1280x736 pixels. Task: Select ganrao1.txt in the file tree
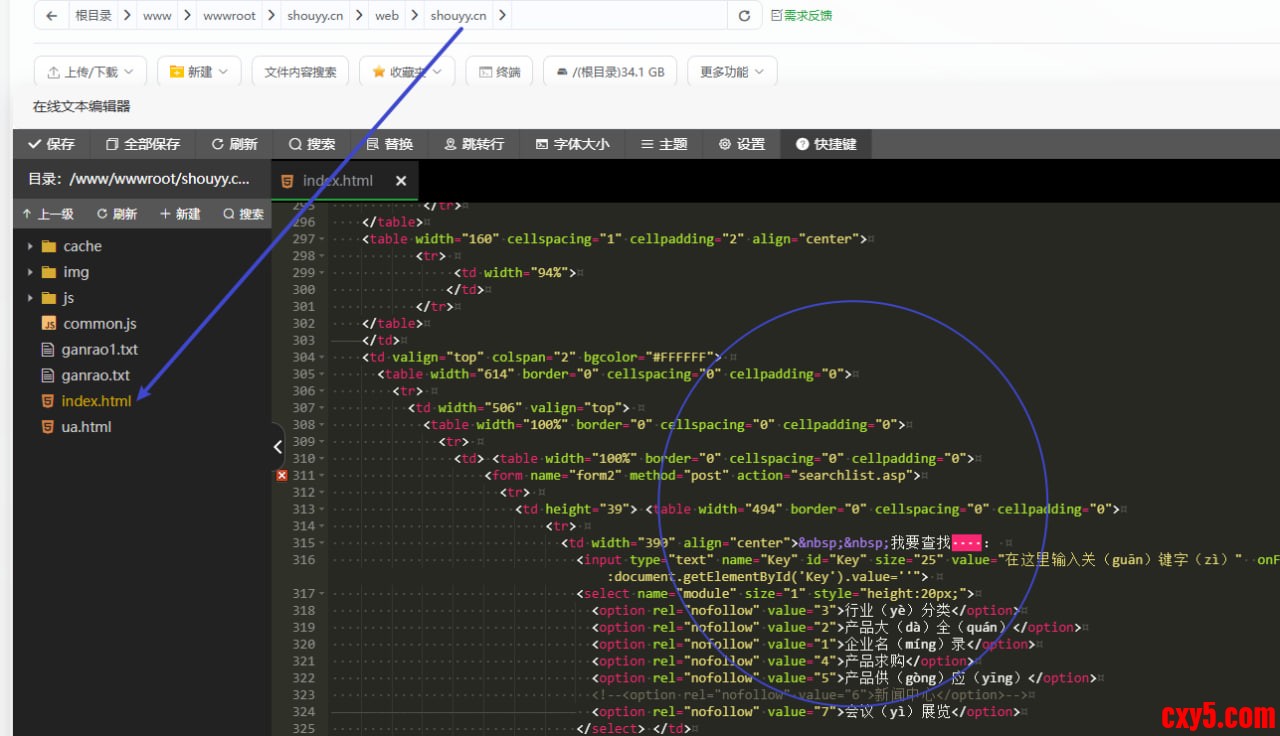click(x=99, y=350)
